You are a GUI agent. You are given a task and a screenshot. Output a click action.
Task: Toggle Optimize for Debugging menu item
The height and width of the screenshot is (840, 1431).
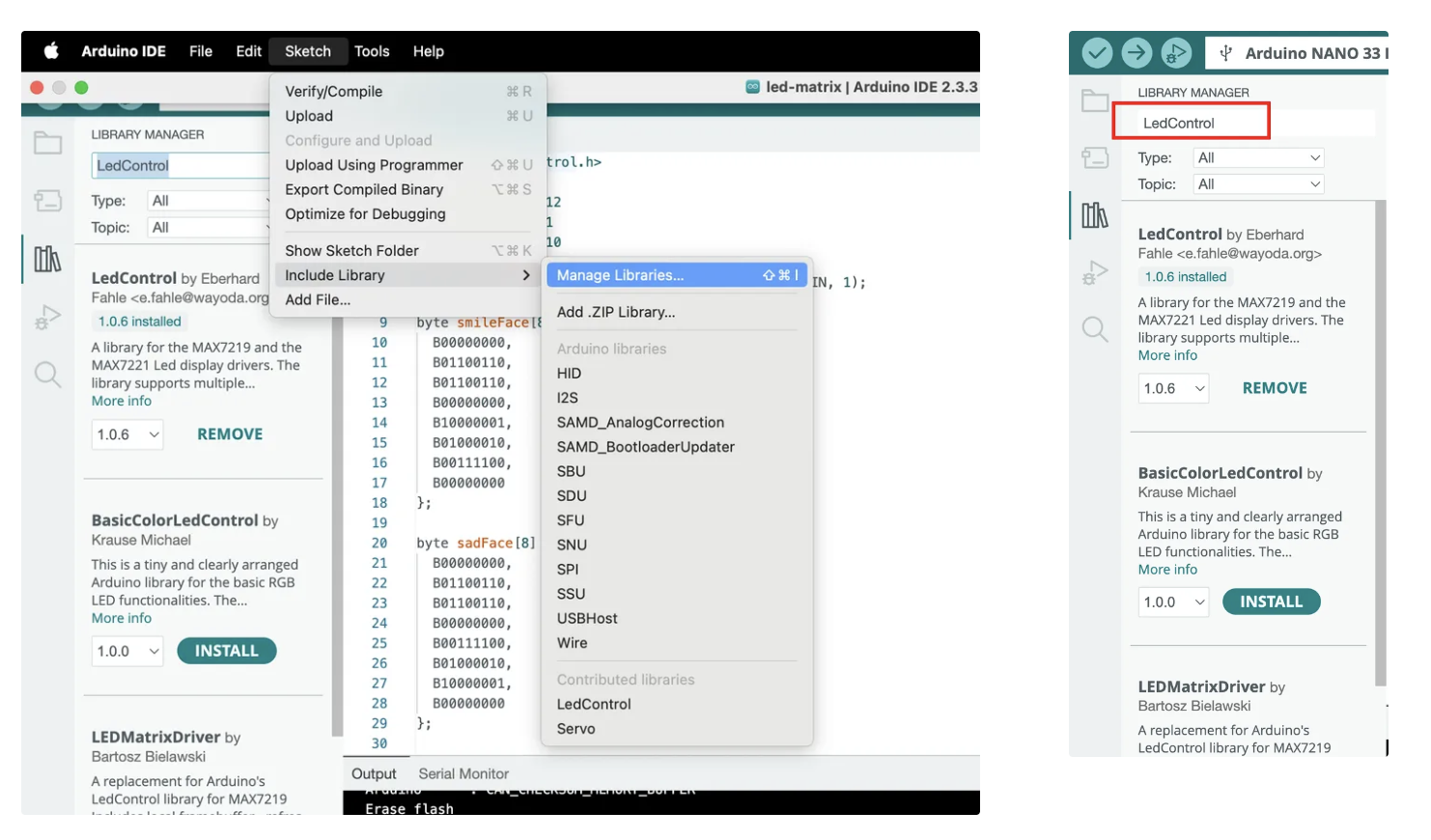[408, 214]
